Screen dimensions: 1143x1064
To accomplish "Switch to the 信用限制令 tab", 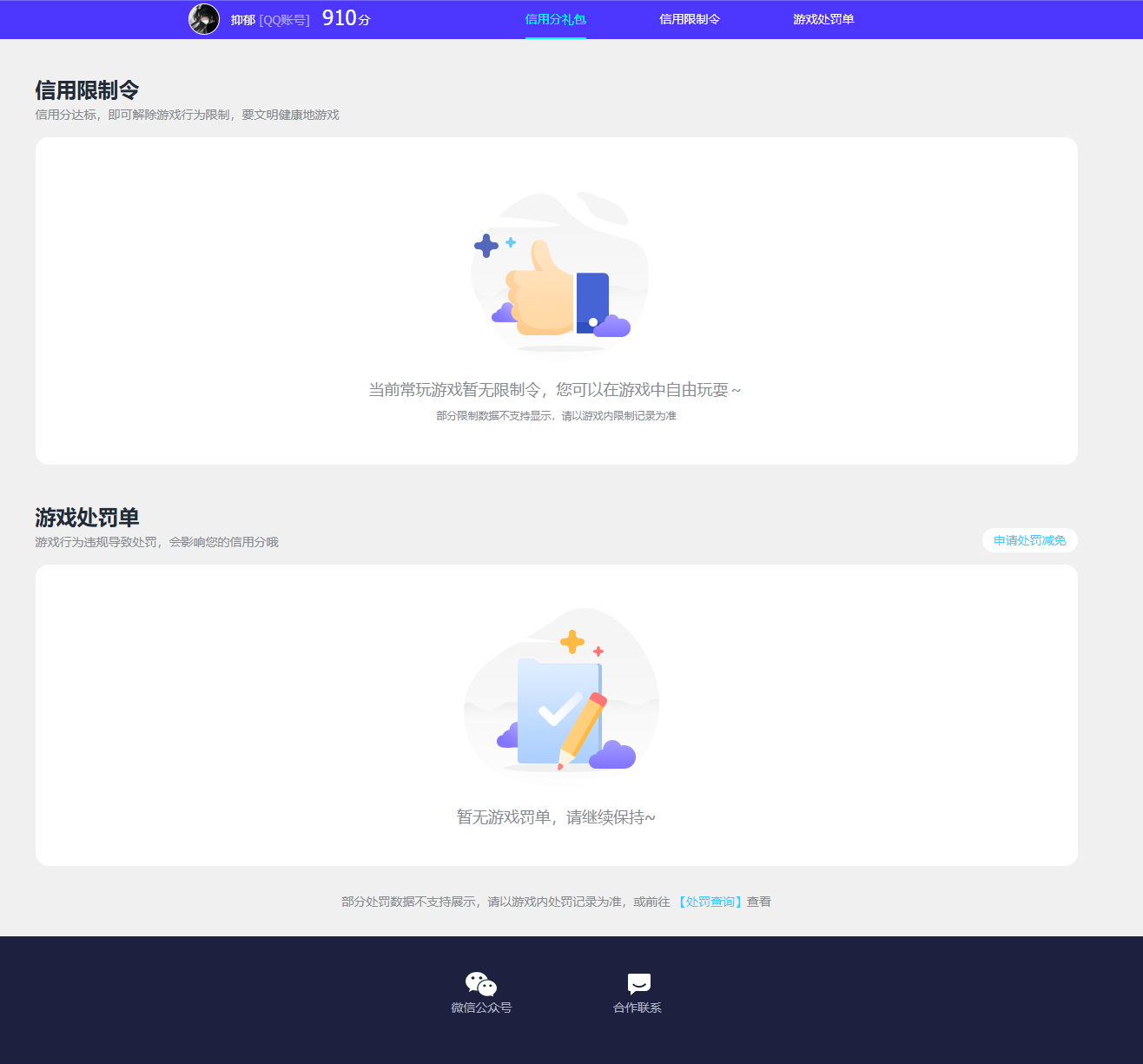I will coord(690,19).
